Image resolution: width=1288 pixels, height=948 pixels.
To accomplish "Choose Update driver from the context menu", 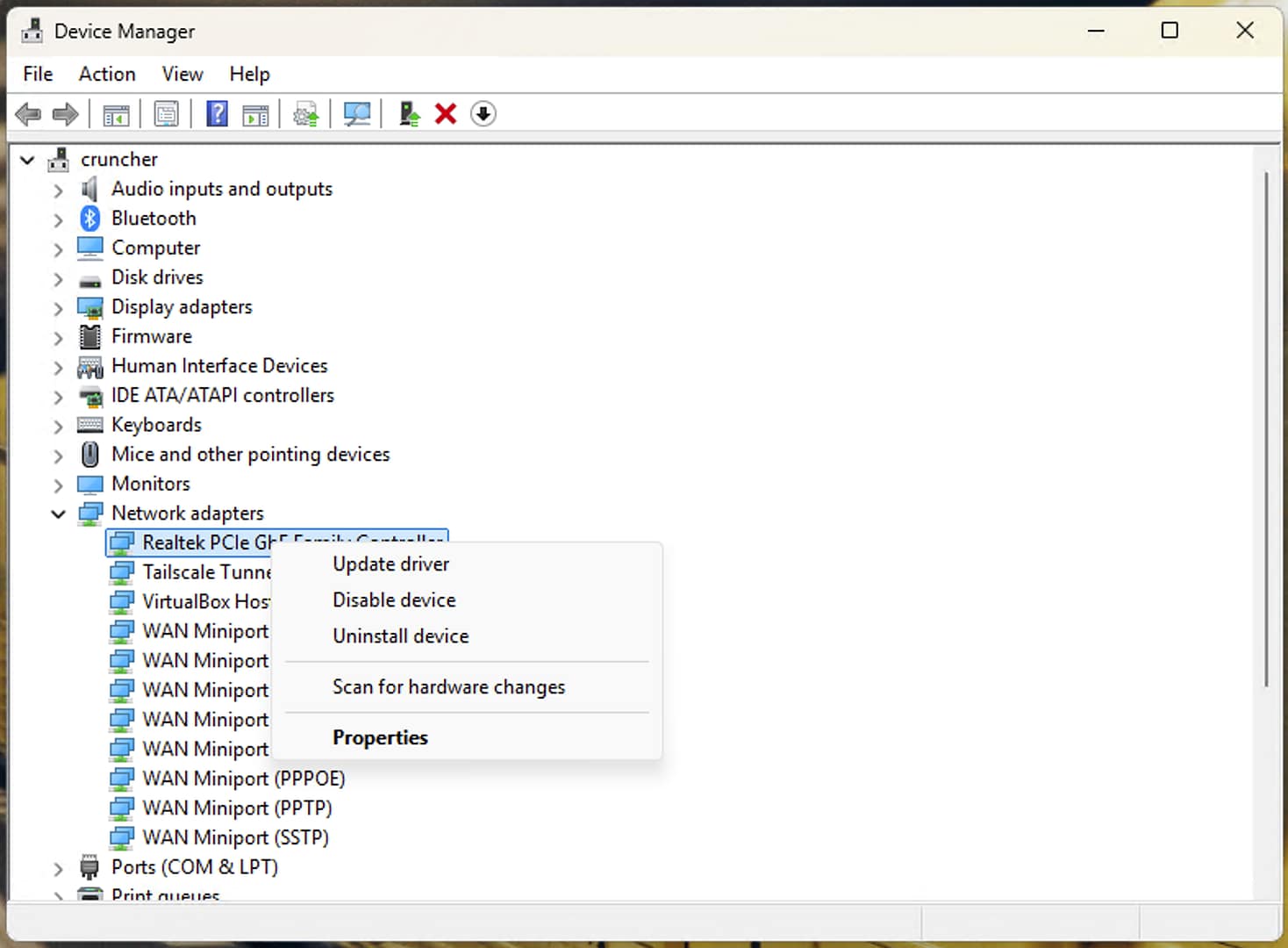I will [x=390, y=564].
